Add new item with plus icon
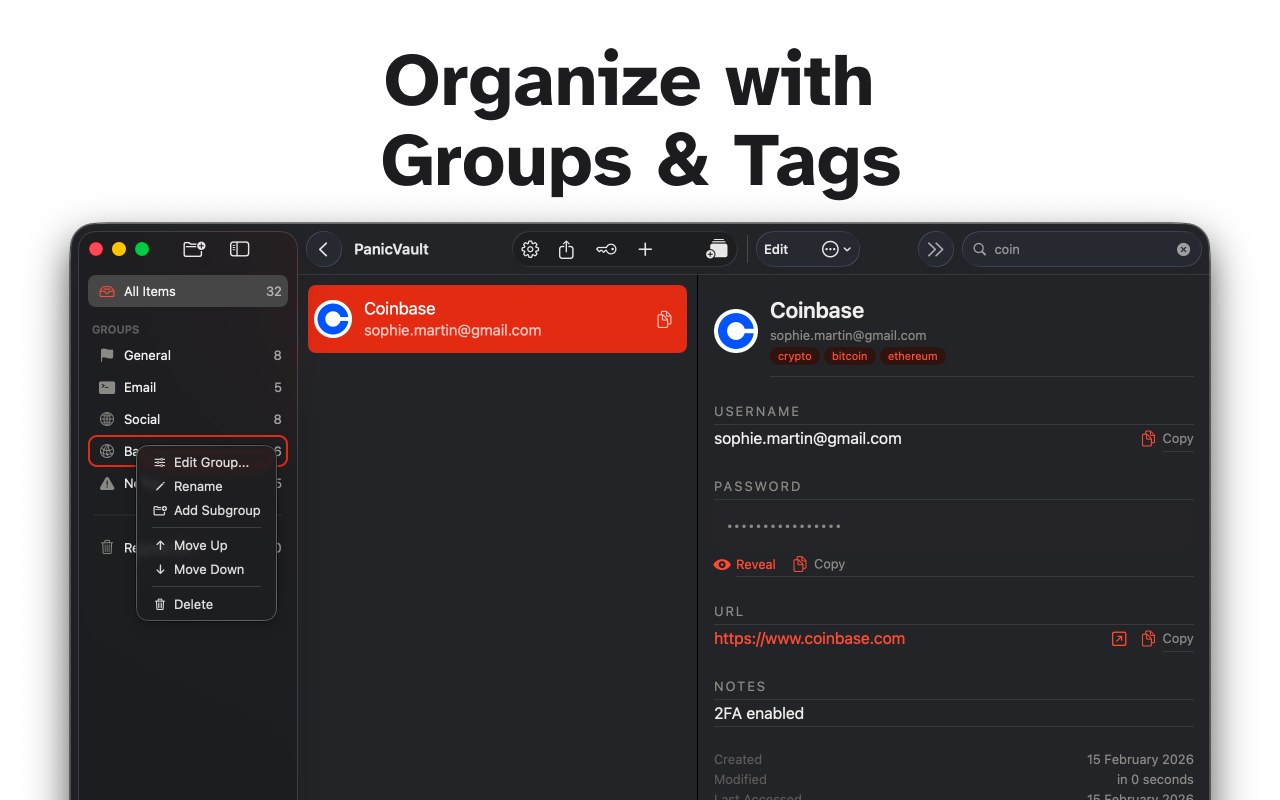Image resolution: width=1280 pixels, height=800 pixels. (x=645, y=249)
